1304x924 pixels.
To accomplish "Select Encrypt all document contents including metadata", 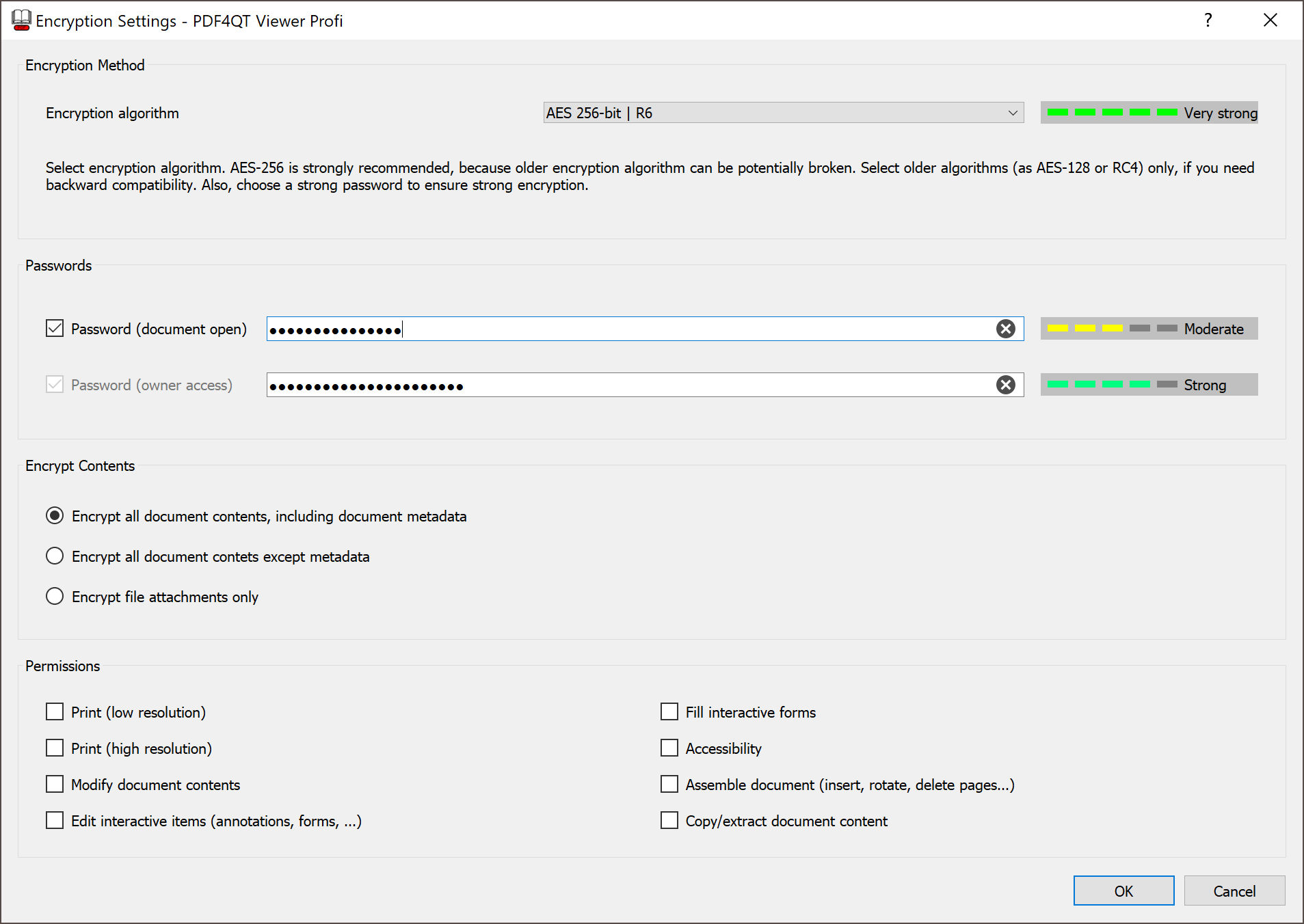I will tap(55, 516).
